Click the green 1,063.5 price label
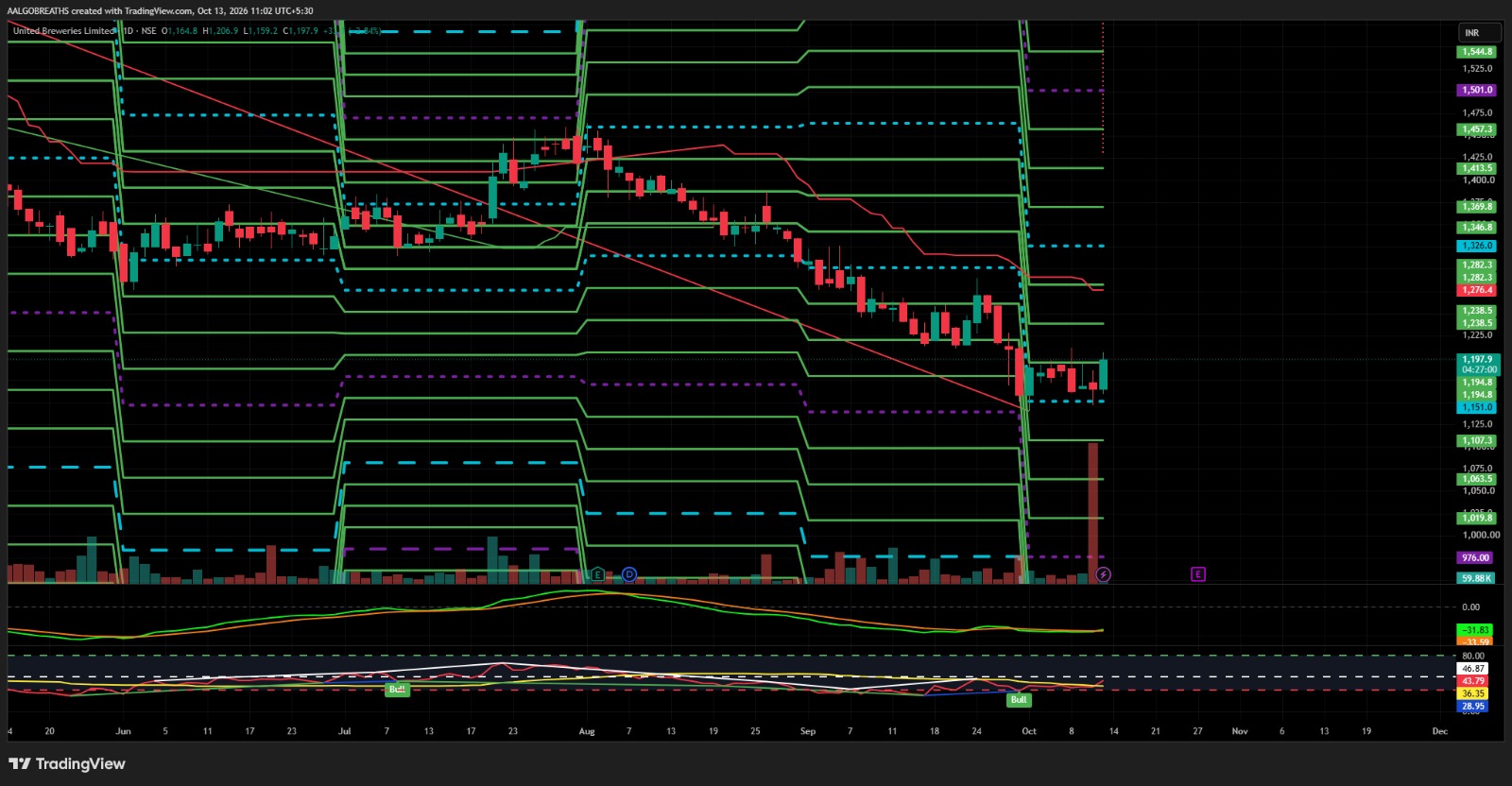 click(x=1477, y=479)
